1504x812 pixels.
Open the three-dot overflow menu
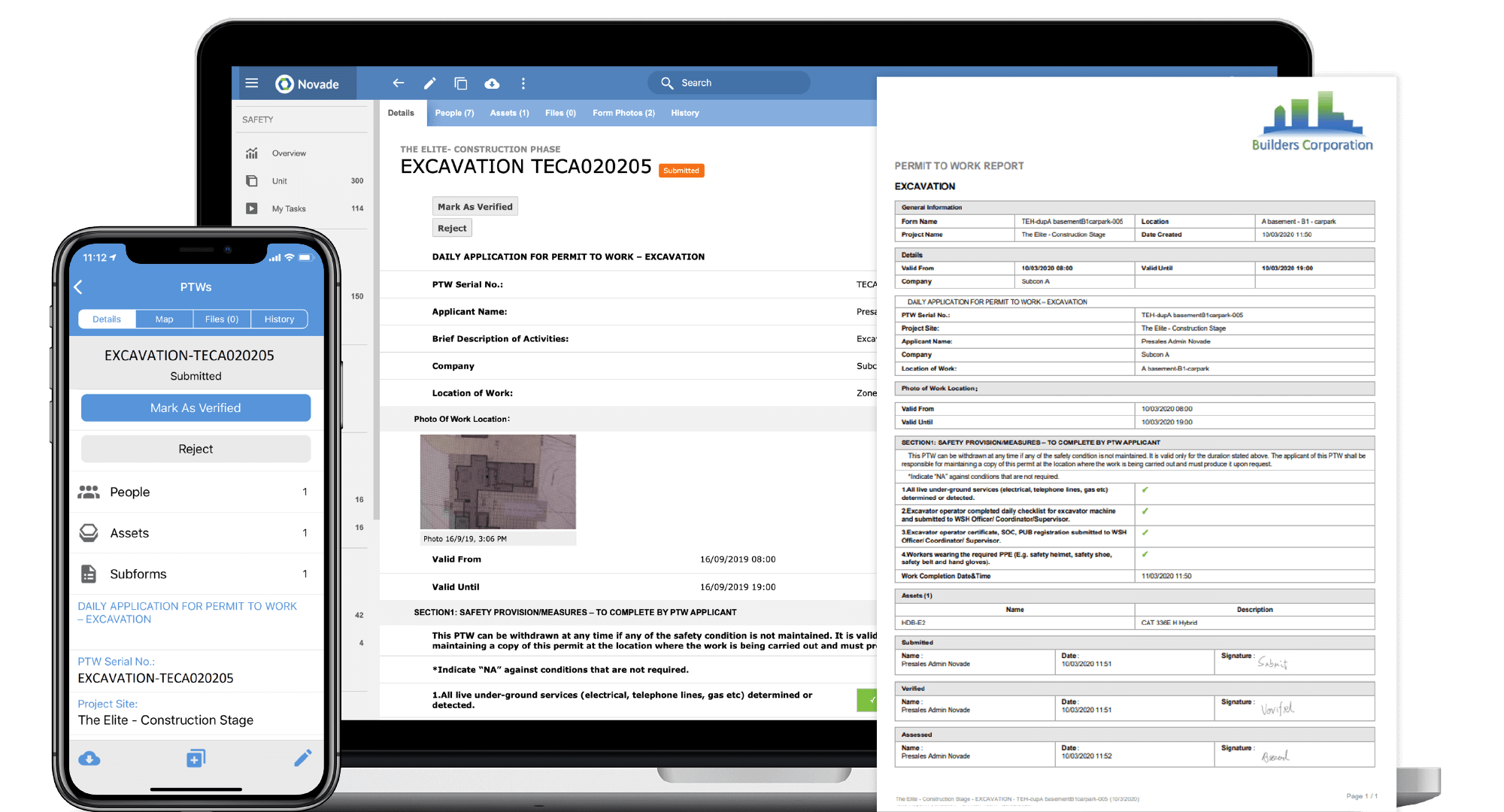point(523,83)
